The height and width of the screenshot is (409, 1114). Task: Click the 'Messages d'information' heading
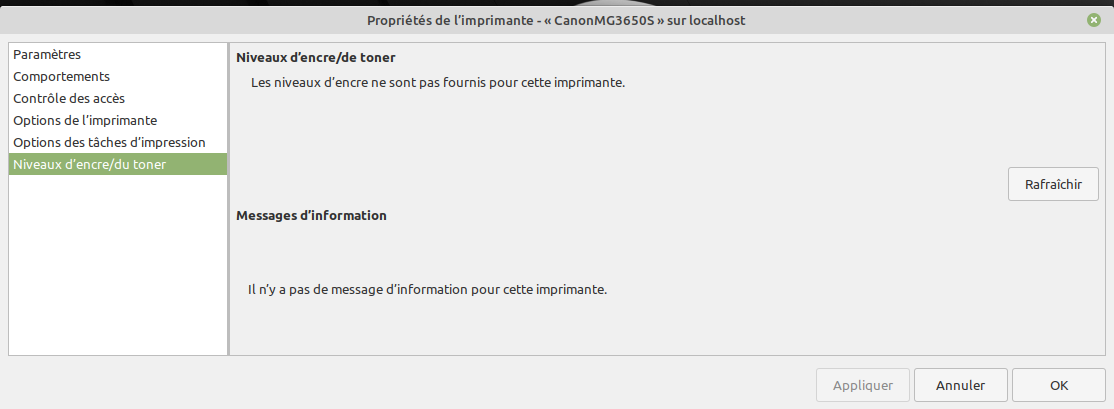[x=311, y=215]
